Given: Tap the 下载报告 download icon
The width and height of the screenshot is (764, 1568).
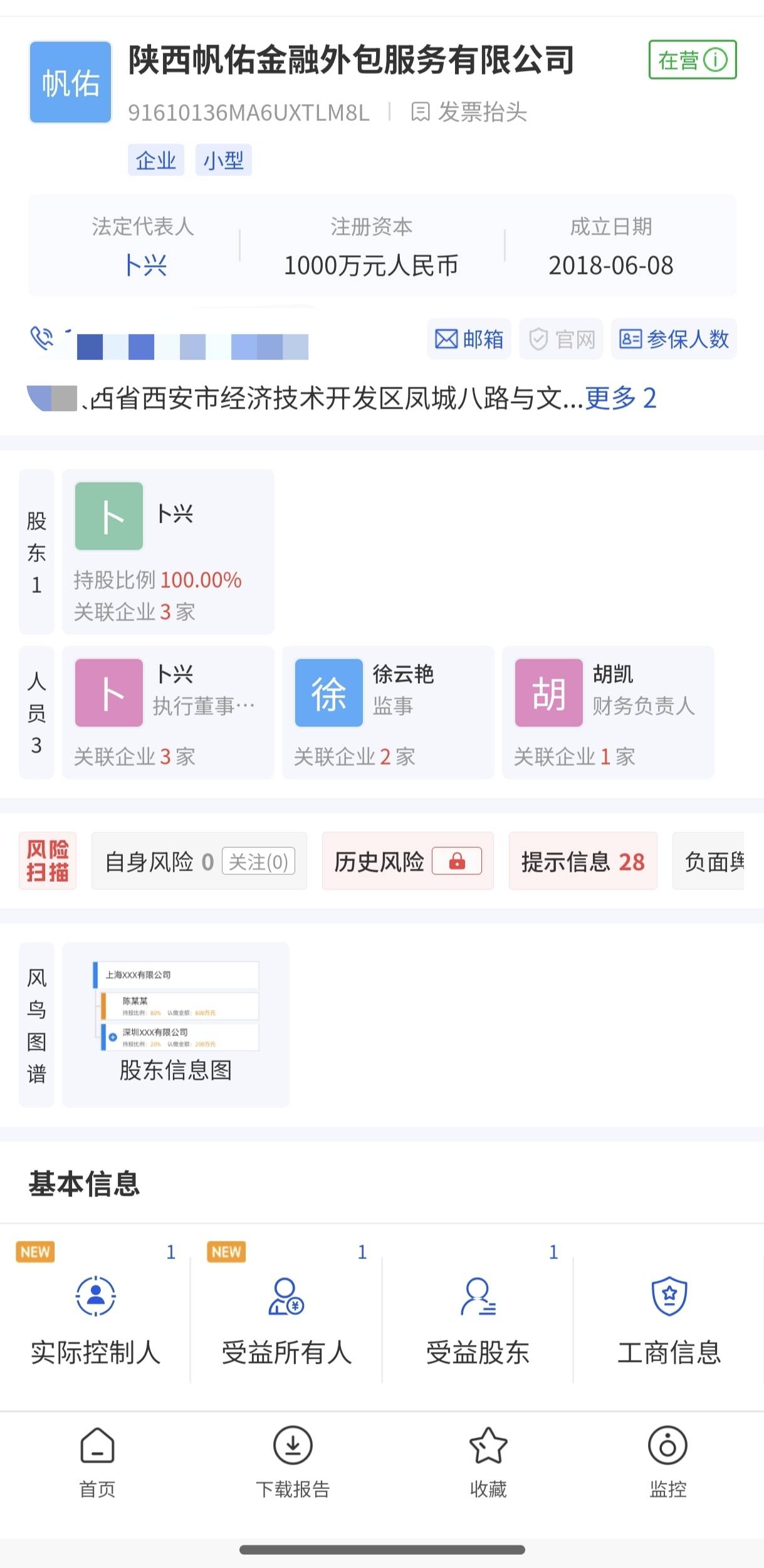Looking at the screenshot, I should (x=293, y=1446).
